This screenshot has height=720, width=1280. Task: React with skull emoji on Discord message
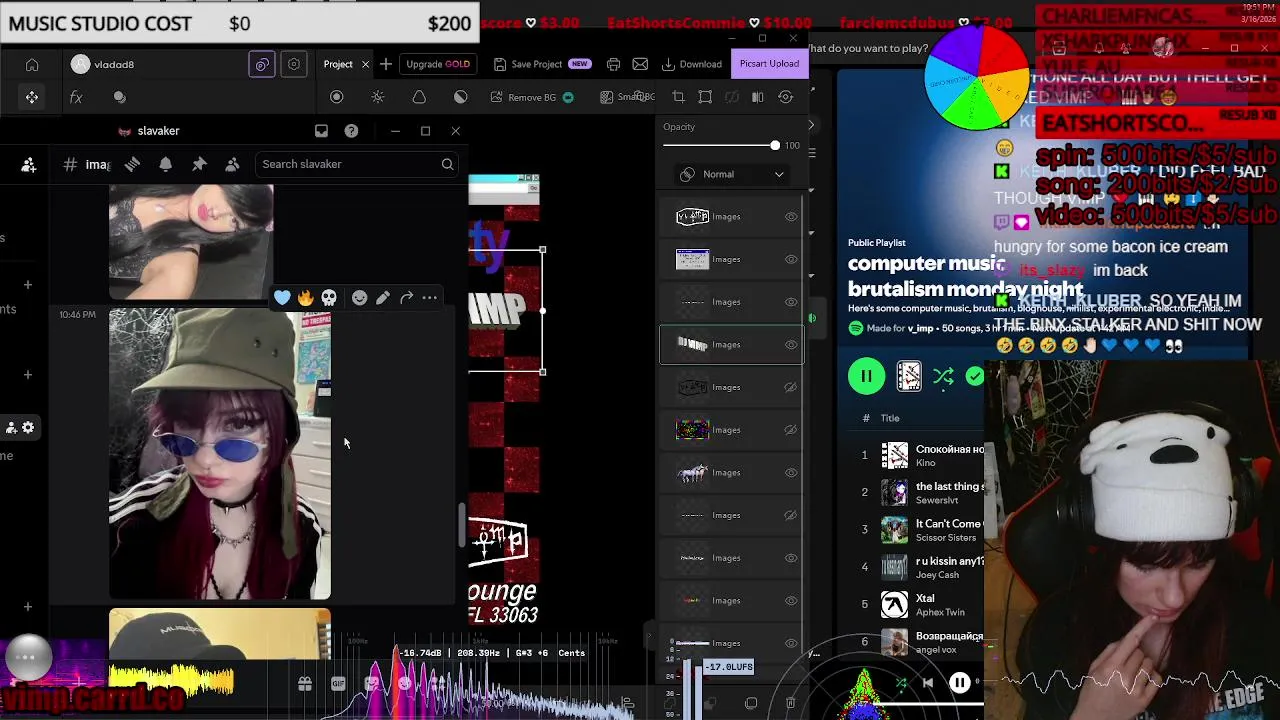pos(329,297)
